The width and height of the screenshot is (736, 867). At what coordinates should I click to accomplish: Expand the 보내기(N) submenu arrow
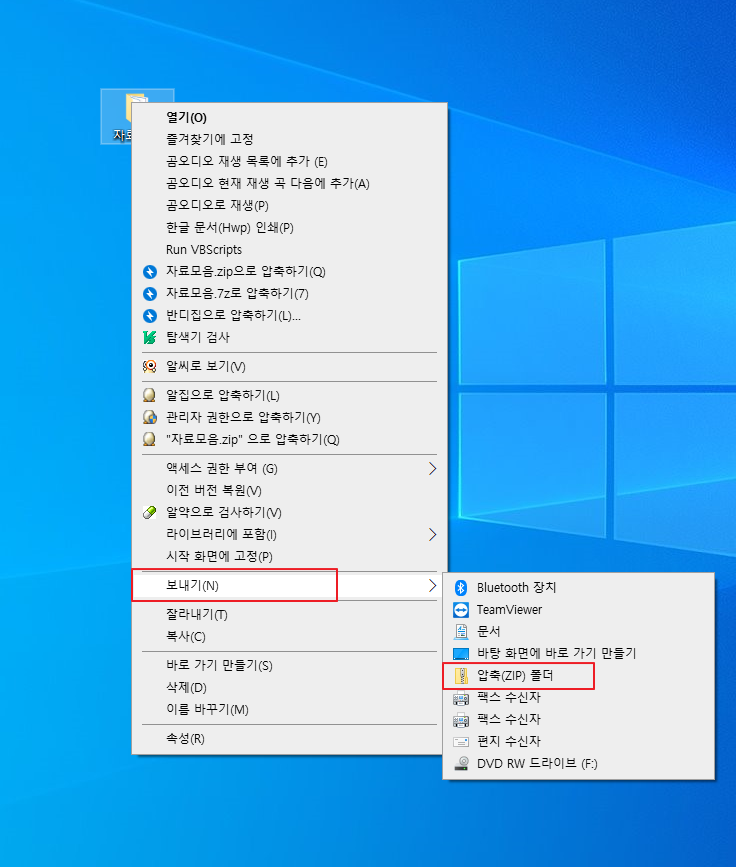coord(432,586)
